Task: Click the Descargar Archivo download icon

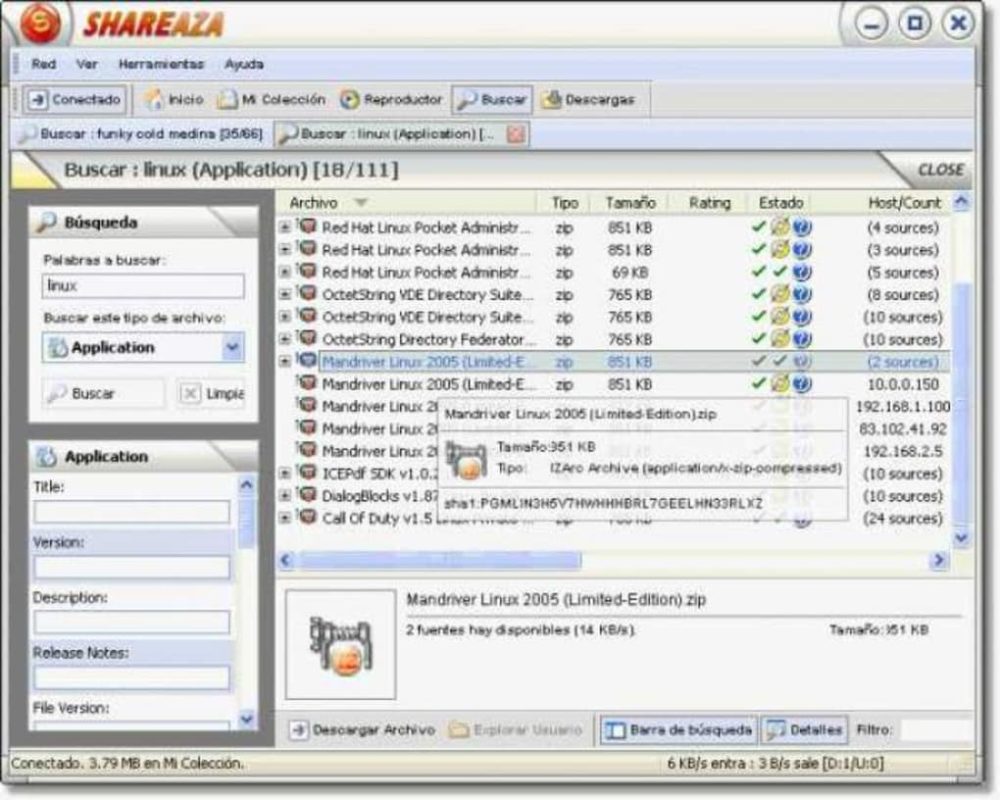Action: click(x=298, y=730)
